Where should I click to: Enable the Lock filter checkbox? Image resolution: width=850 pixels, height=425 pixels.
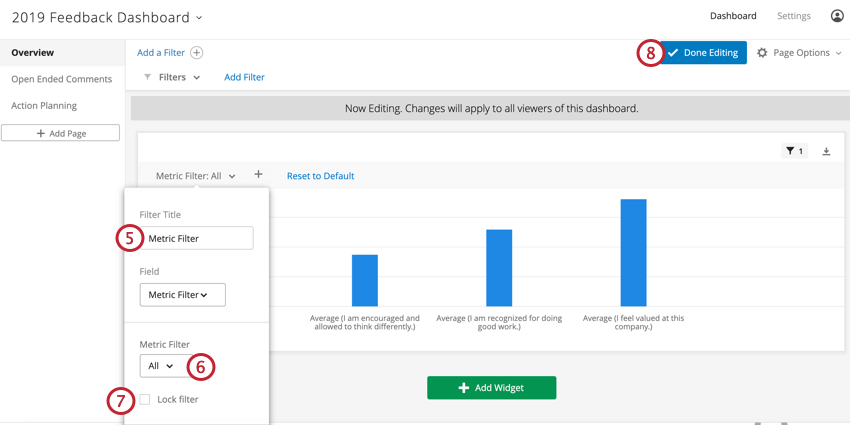145,400
